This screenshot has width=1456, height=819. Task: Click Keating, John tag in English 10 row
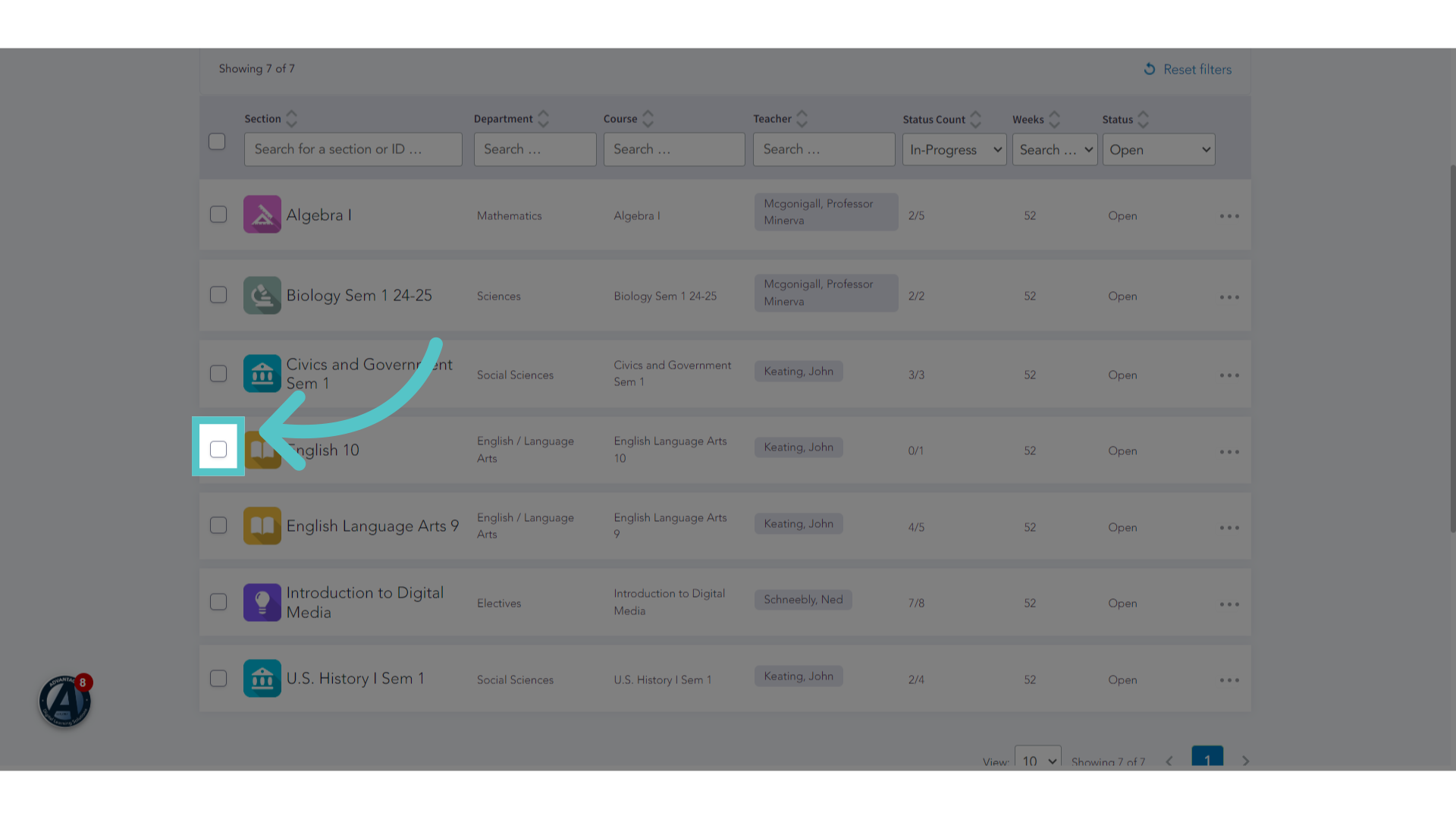799,447
